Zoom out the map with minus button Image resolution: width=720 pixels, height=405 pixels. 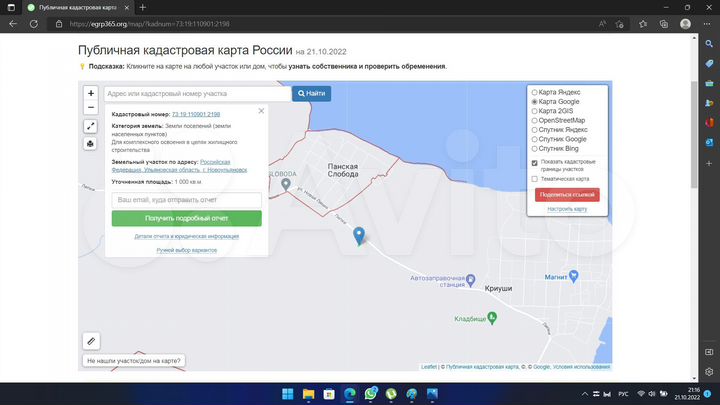pos(90,107)
